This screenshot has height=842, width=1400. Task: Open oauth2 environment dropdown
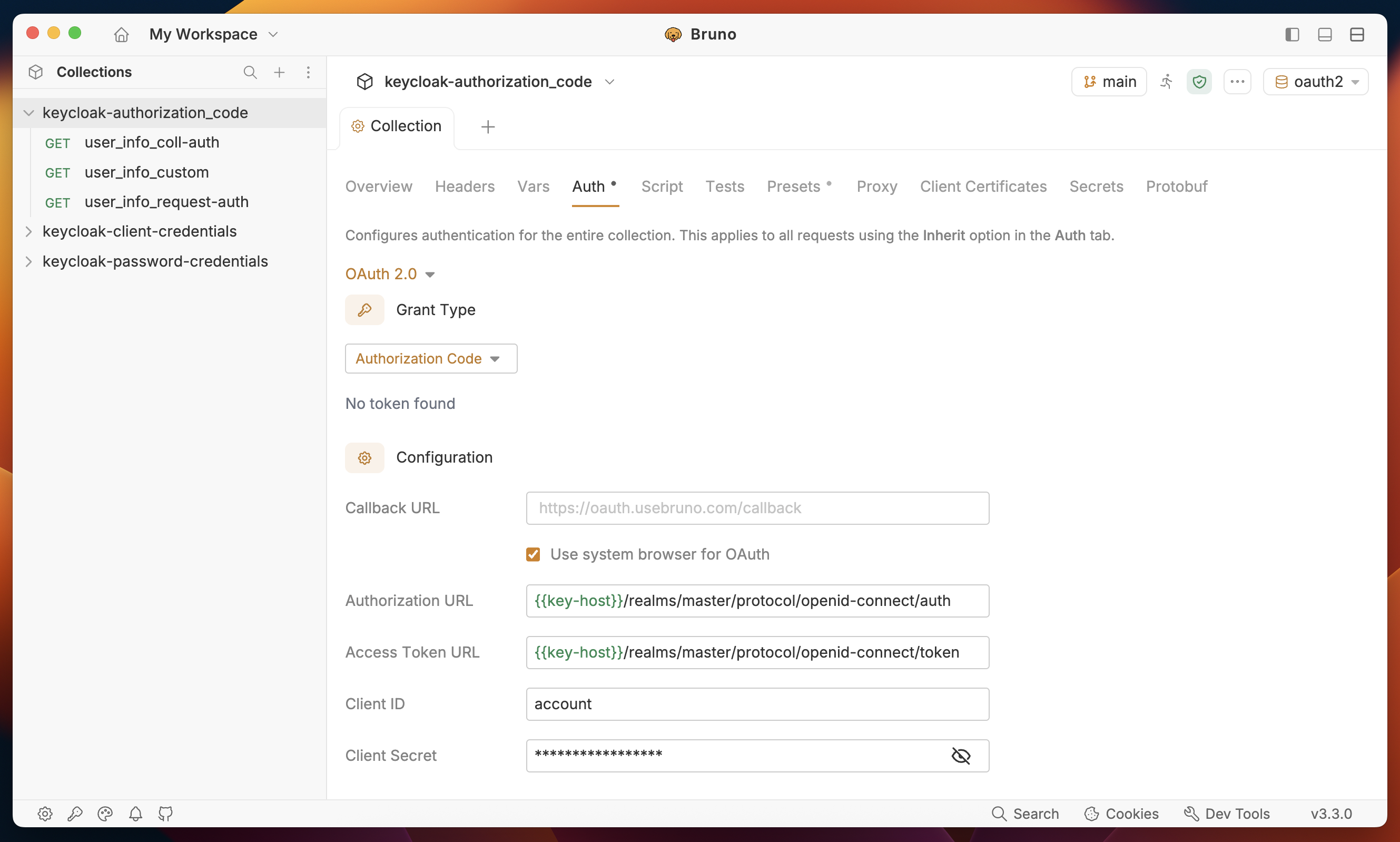pyautogui.click(x=1316, y=82)
